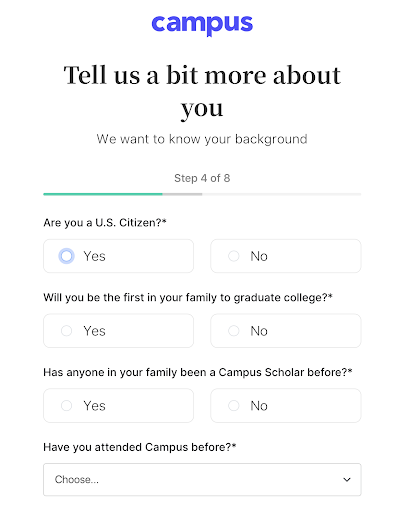Viewport: 408px width, 512px height.
Task: Click 'Has anyone in your family been a Campus Scholar' label
Action: tap(198, 372)
